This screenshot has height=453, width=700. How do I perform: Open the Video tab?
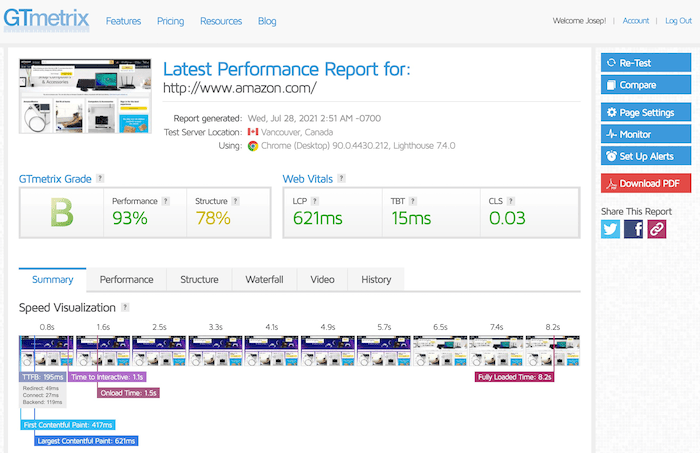pyautogui.click(x=322, y=279)
